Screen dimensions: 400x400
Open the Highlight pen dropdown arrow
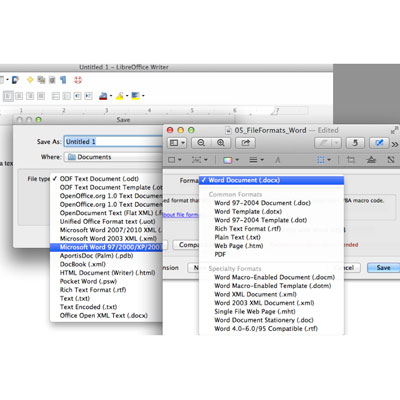[337, 143]
